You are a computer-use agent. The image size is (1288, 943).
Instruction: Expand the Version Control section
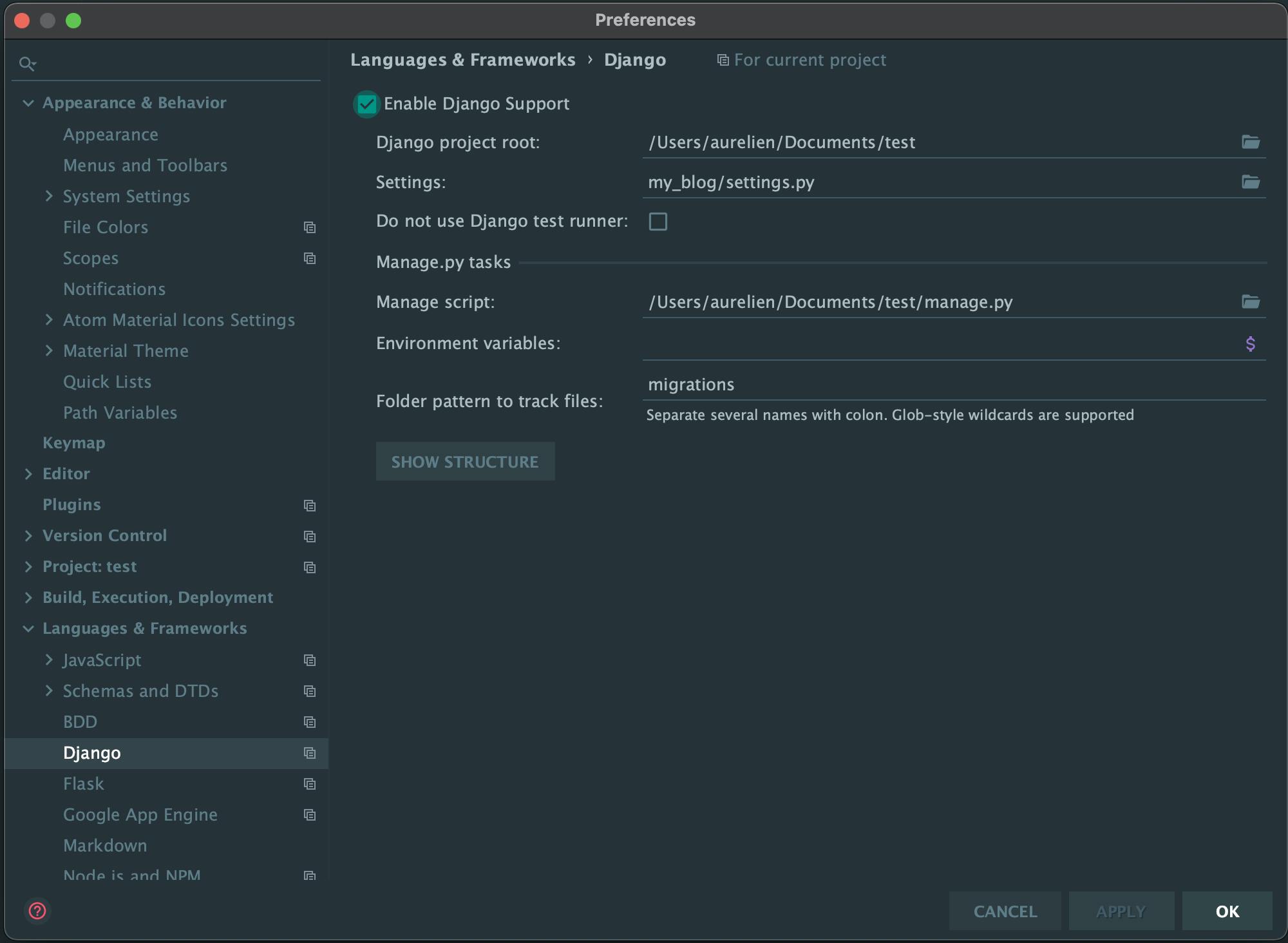(28, 536)
